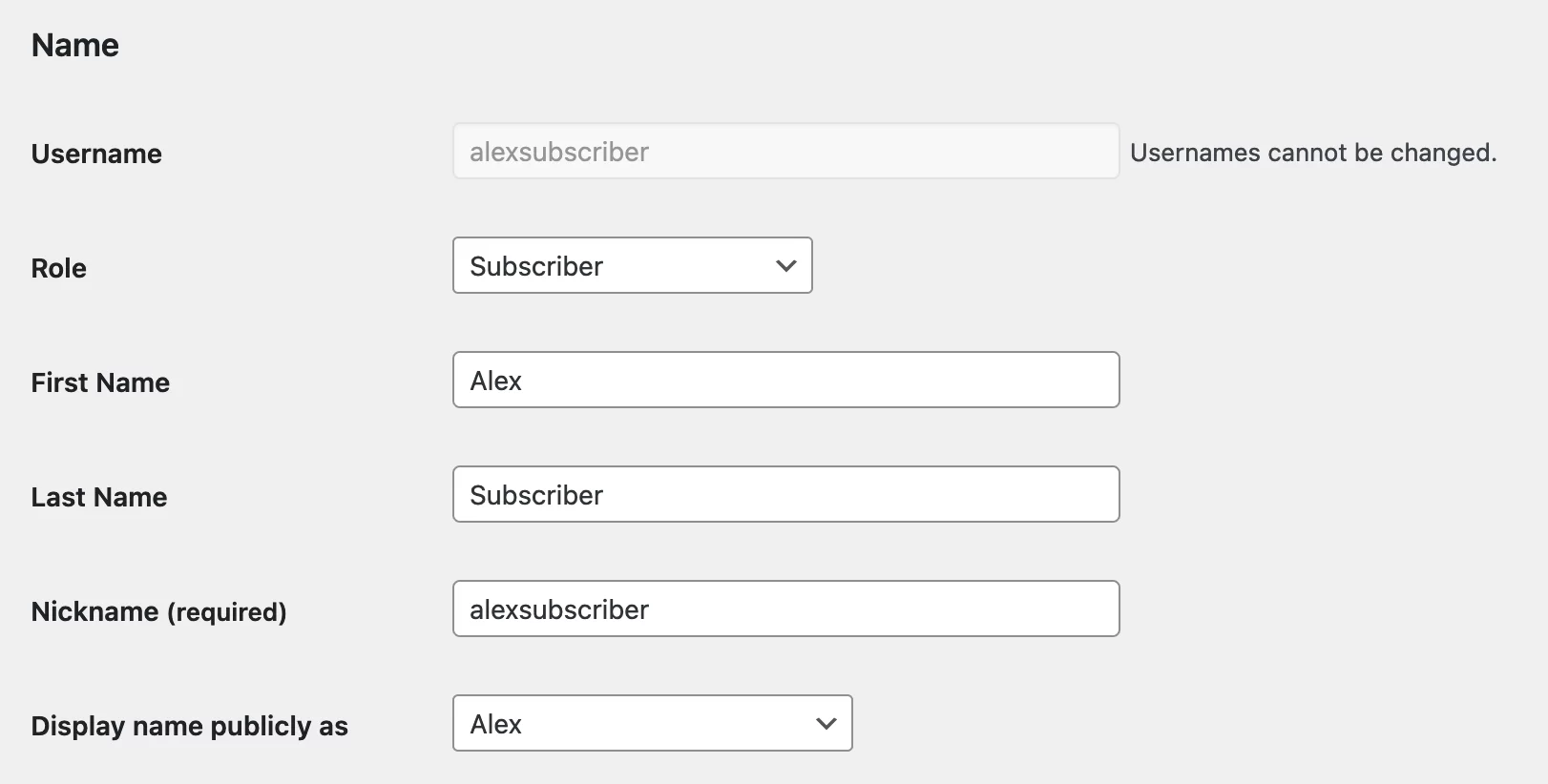Focus the Nickname input field
Viewport: 1548px width, 784px height.
tap(786, 609)
